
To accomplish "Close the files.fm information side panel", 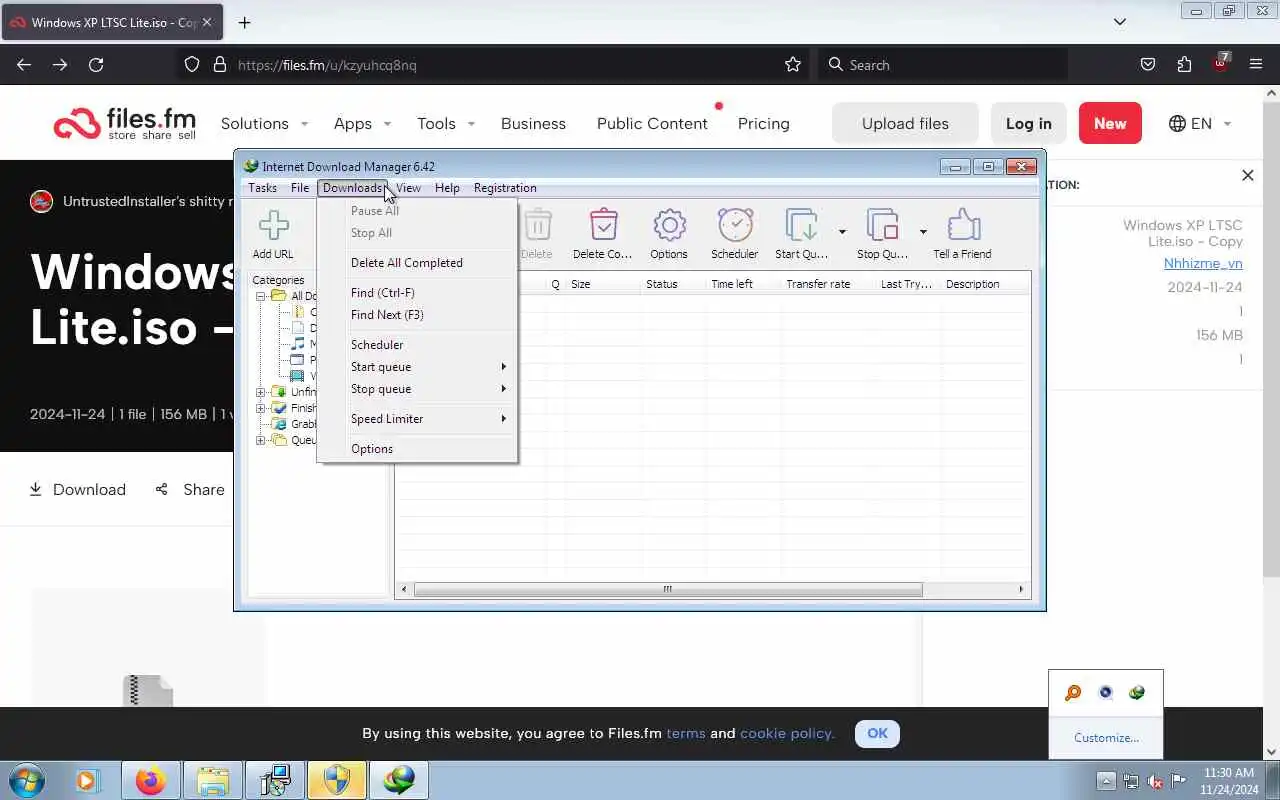I will pos(1247,175).
